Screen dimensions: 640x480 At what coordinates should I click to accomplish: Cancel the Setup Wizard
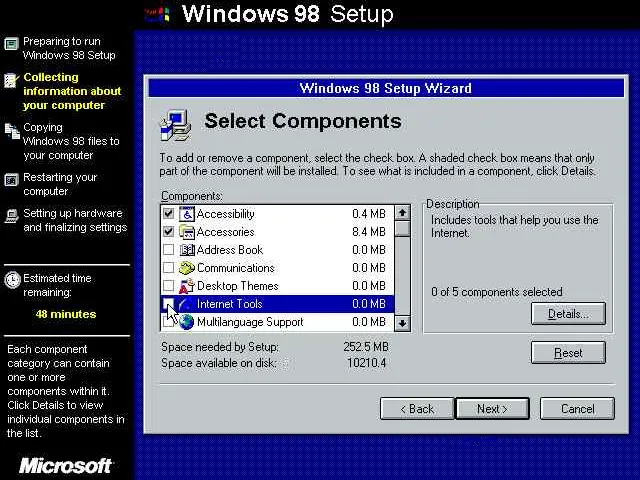point(577,409)
